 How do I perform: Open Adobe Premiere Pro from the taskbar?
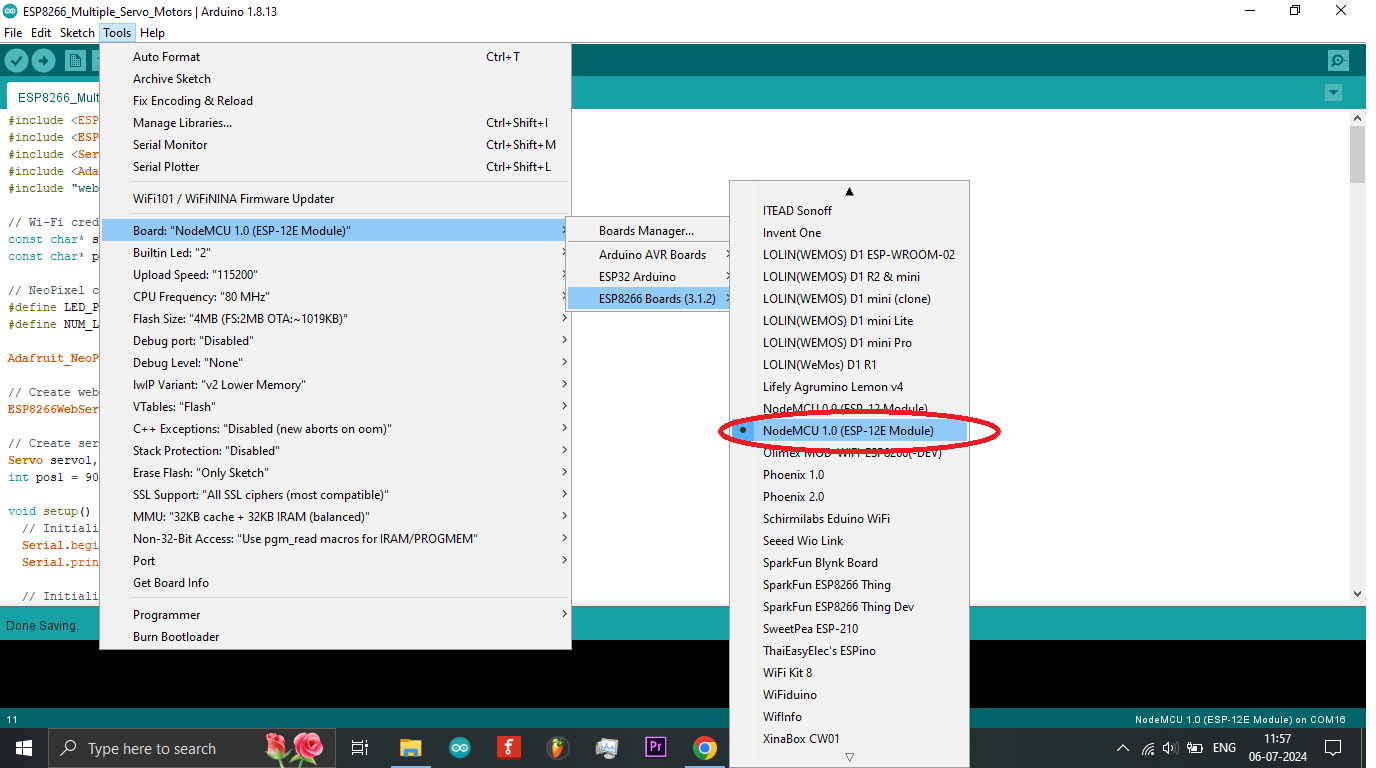tap(656, 748)
